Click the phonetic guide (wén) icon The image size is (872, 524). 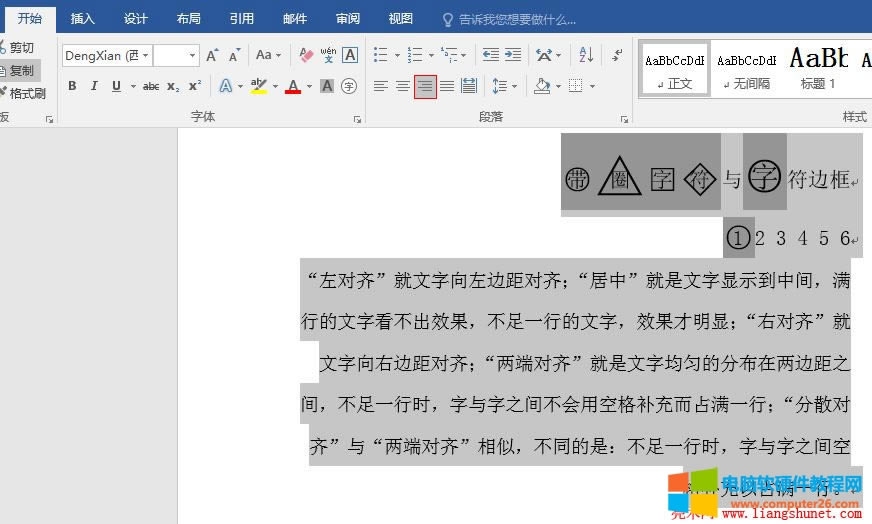(328, 55)
